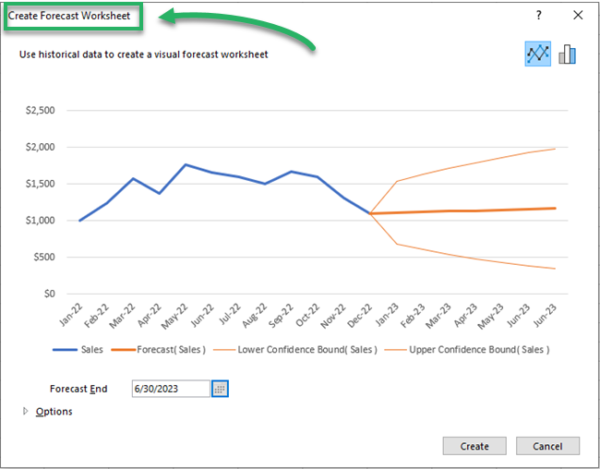
Task: Click the Forecast End label
Action: click(78, 389)
